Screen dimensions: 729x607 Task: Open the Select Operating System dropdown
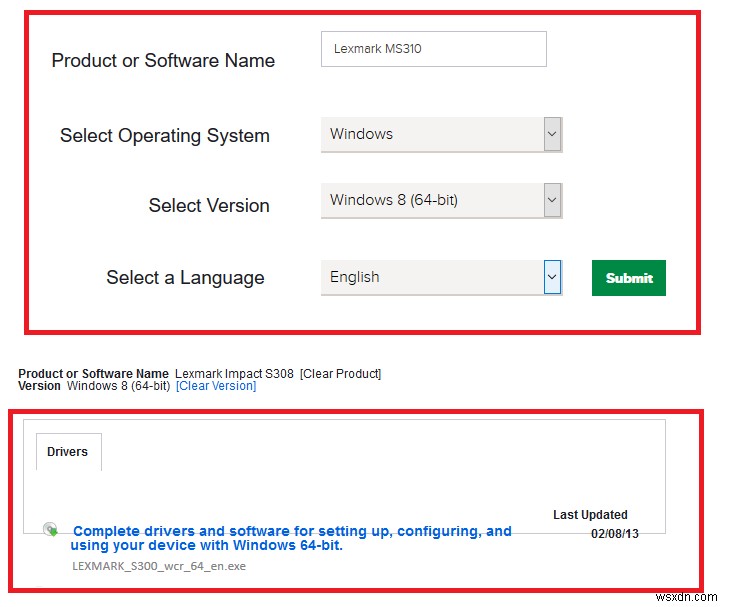pos(441,134)
